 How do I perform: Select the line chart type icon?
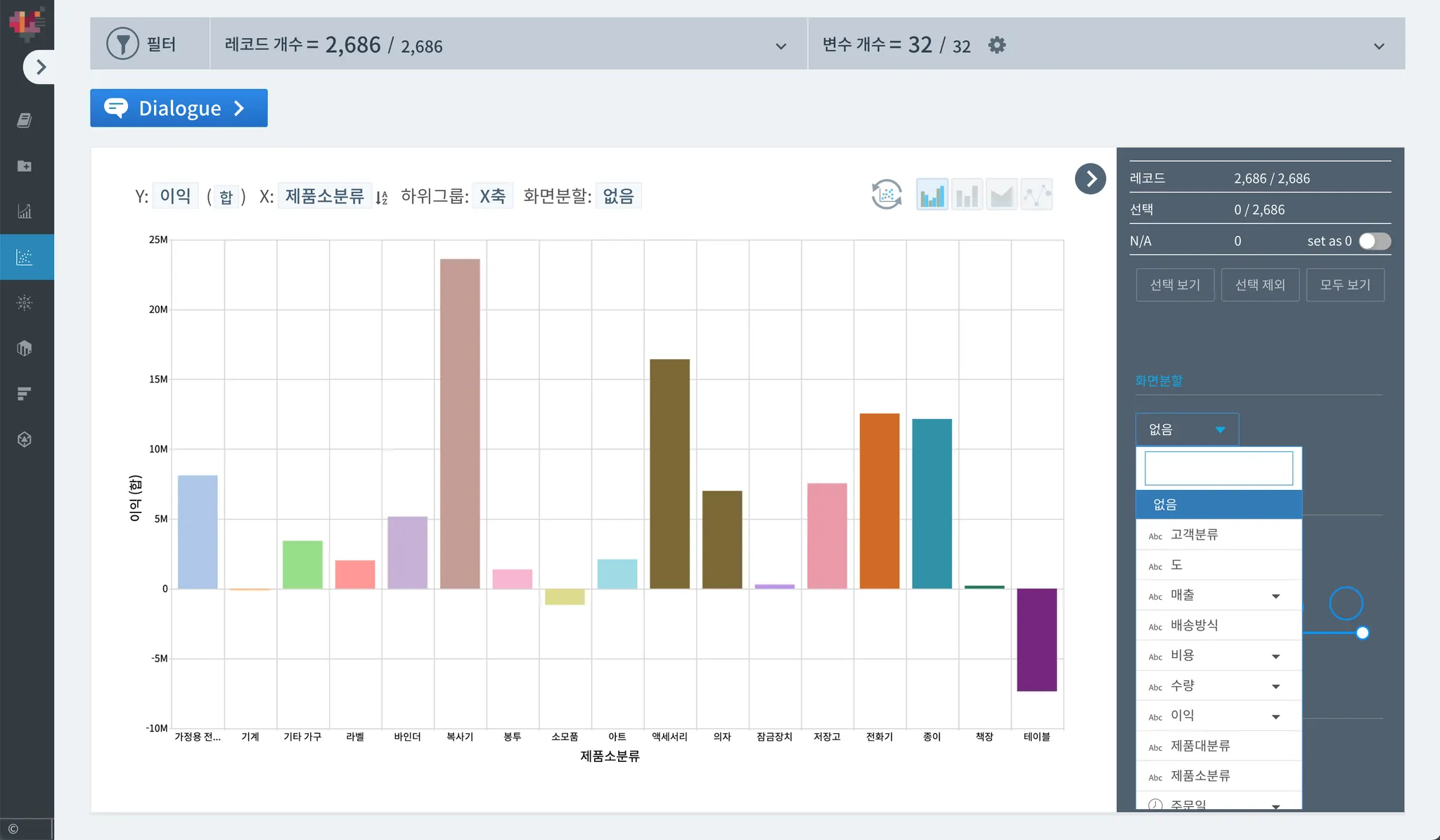click(1036, 195)
